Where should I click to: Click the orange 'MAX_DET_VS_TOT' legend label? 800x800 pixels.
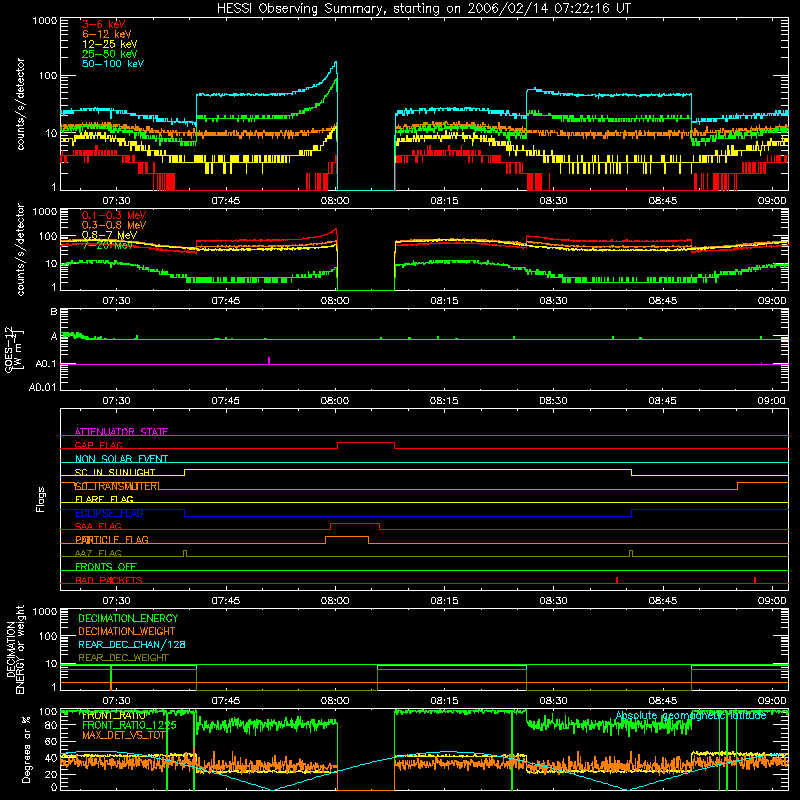(x=124, y=735)
